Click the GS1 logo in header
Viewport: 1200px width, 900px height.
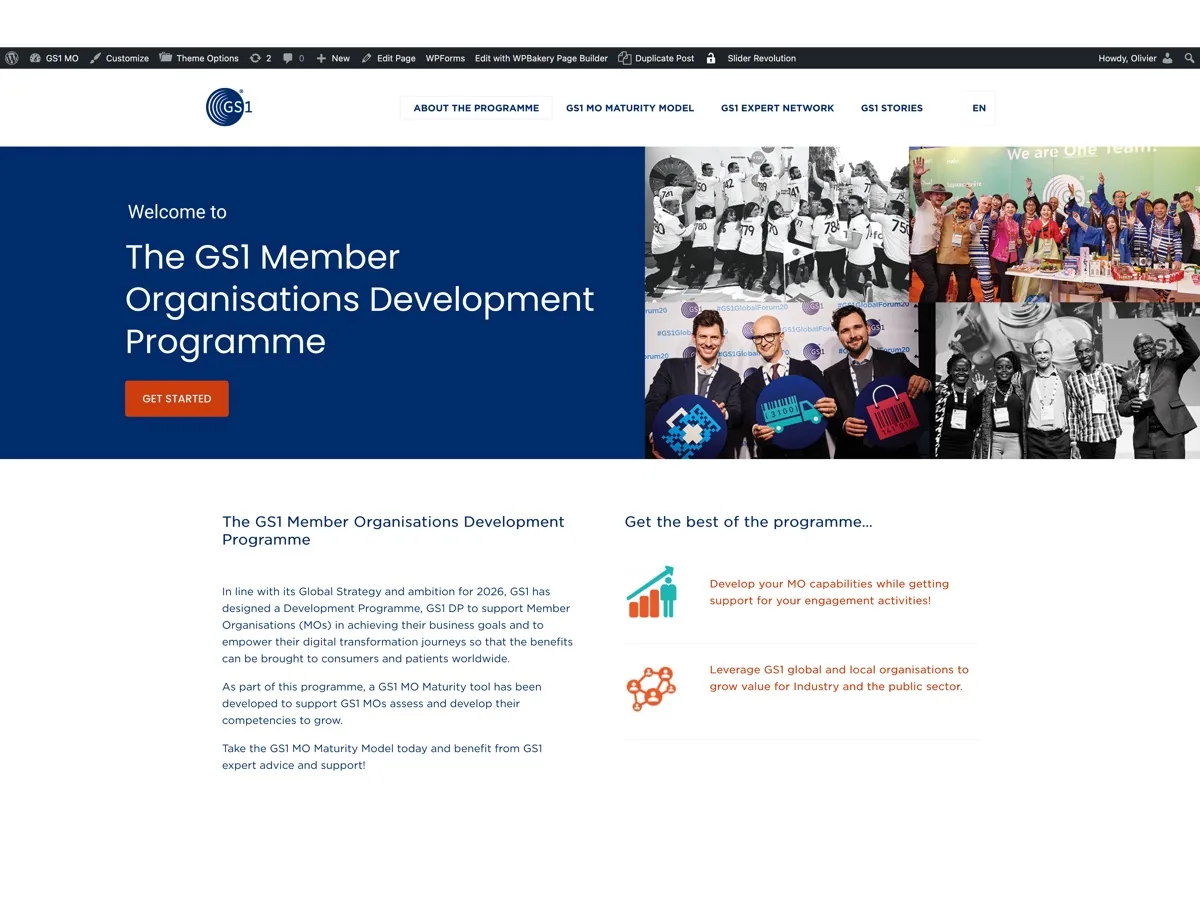click(x=229, y=107)
